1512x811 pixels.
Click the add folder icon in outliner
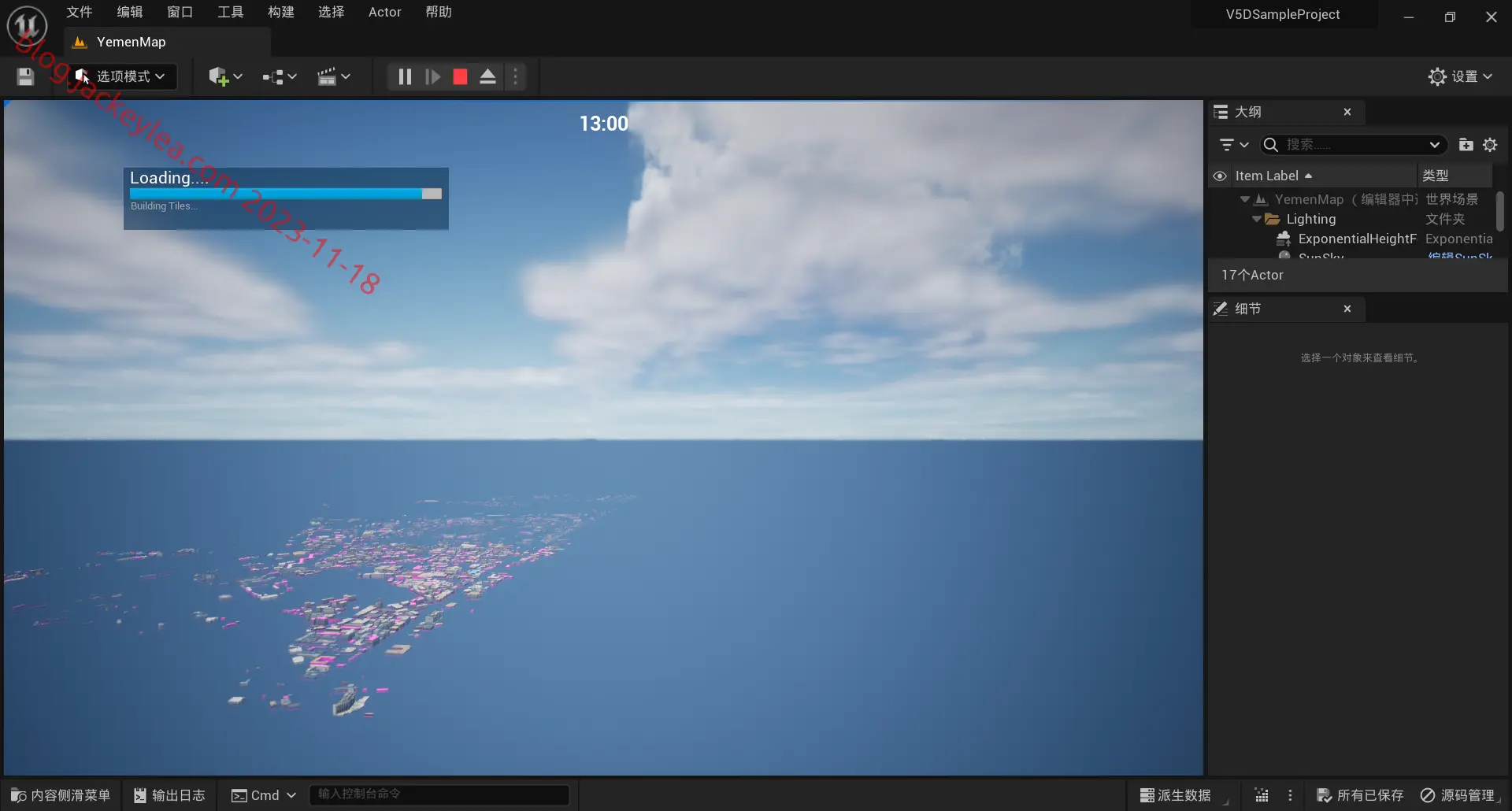point(1466,145)
